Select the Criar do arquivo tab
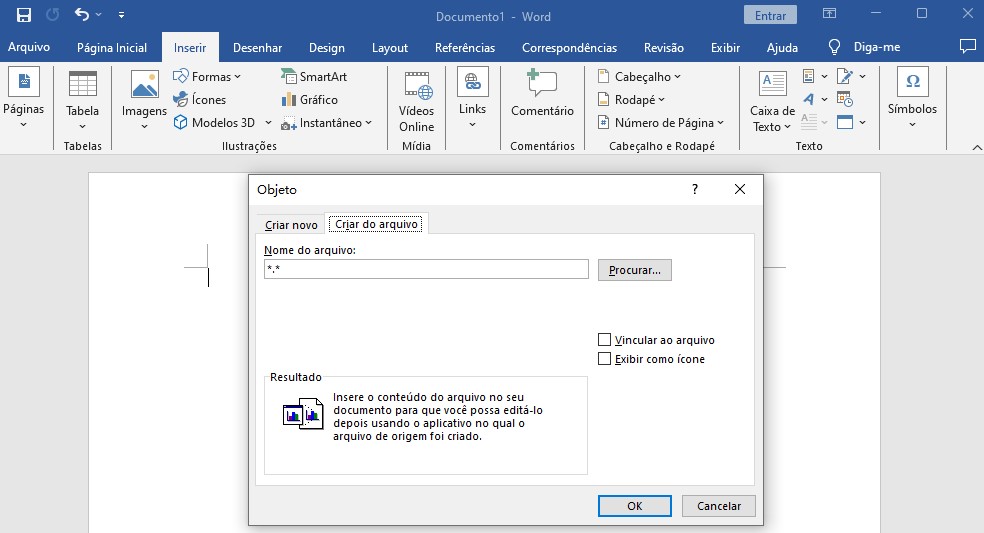The width and height of the screenshot is (984, 533). [377, 224]
